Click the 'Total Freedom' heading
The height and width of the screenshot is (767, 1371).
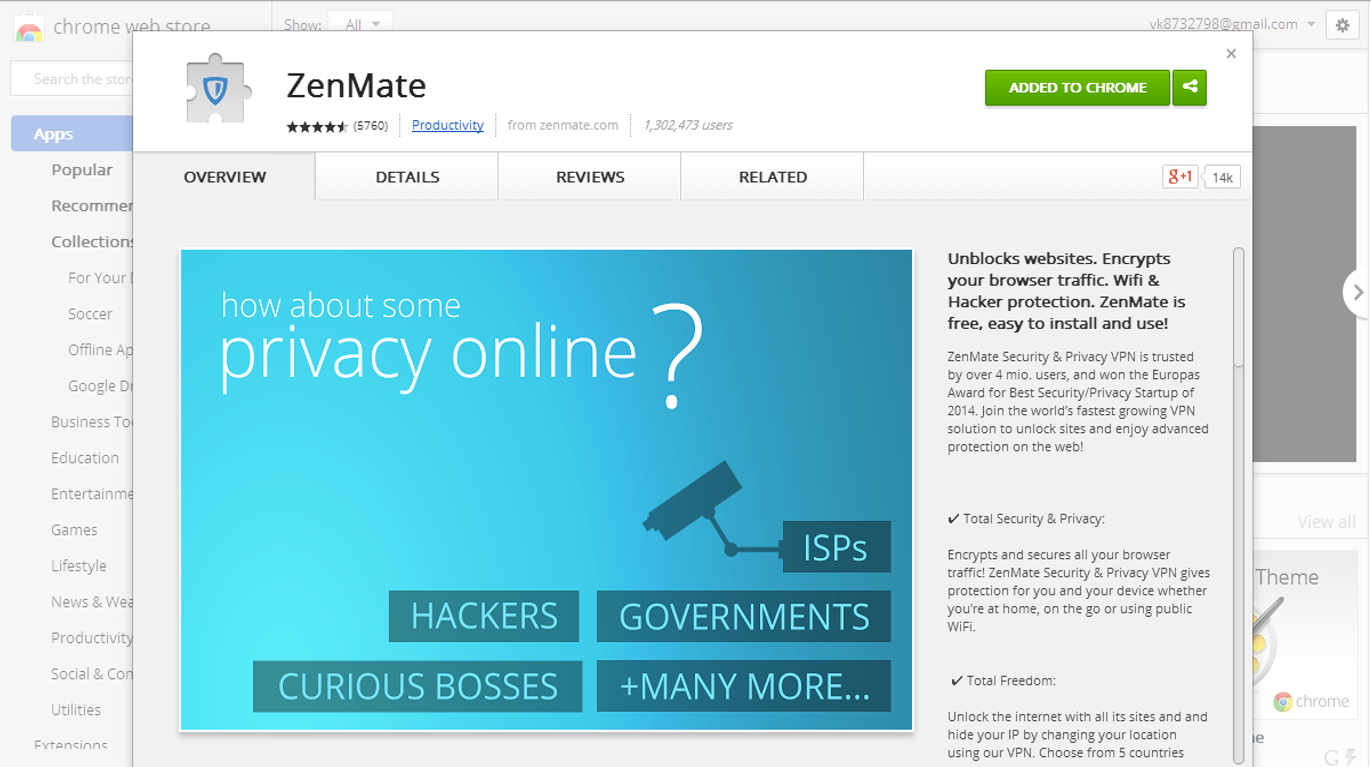[1002, 681]
